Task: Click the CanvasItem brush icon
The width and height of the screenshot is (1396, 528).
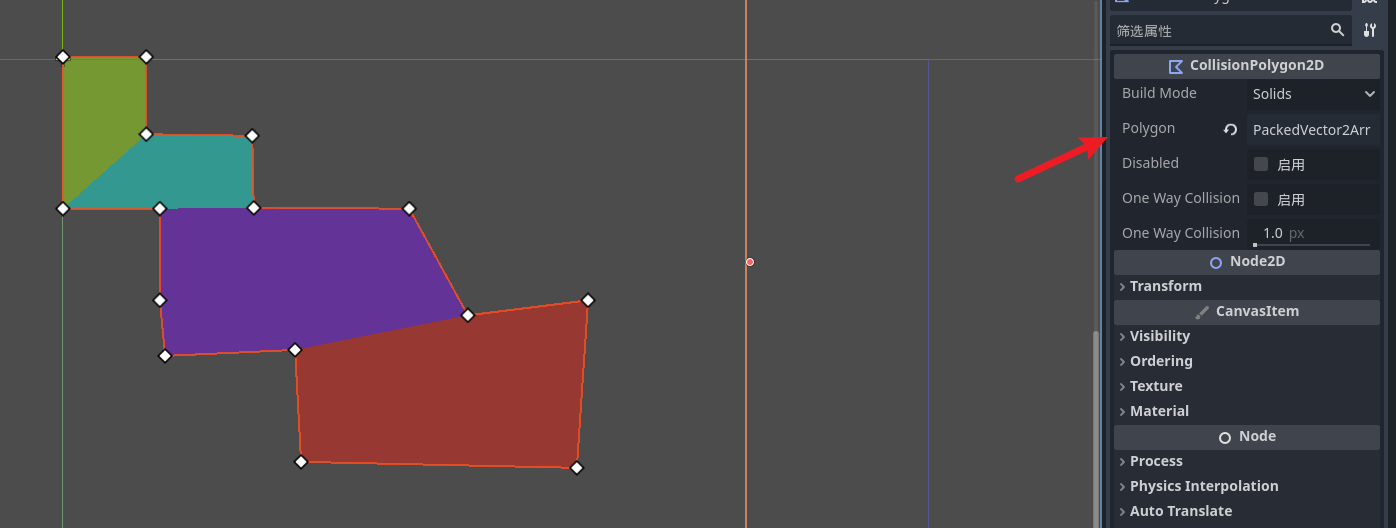Action: (x=1202, y=312)
